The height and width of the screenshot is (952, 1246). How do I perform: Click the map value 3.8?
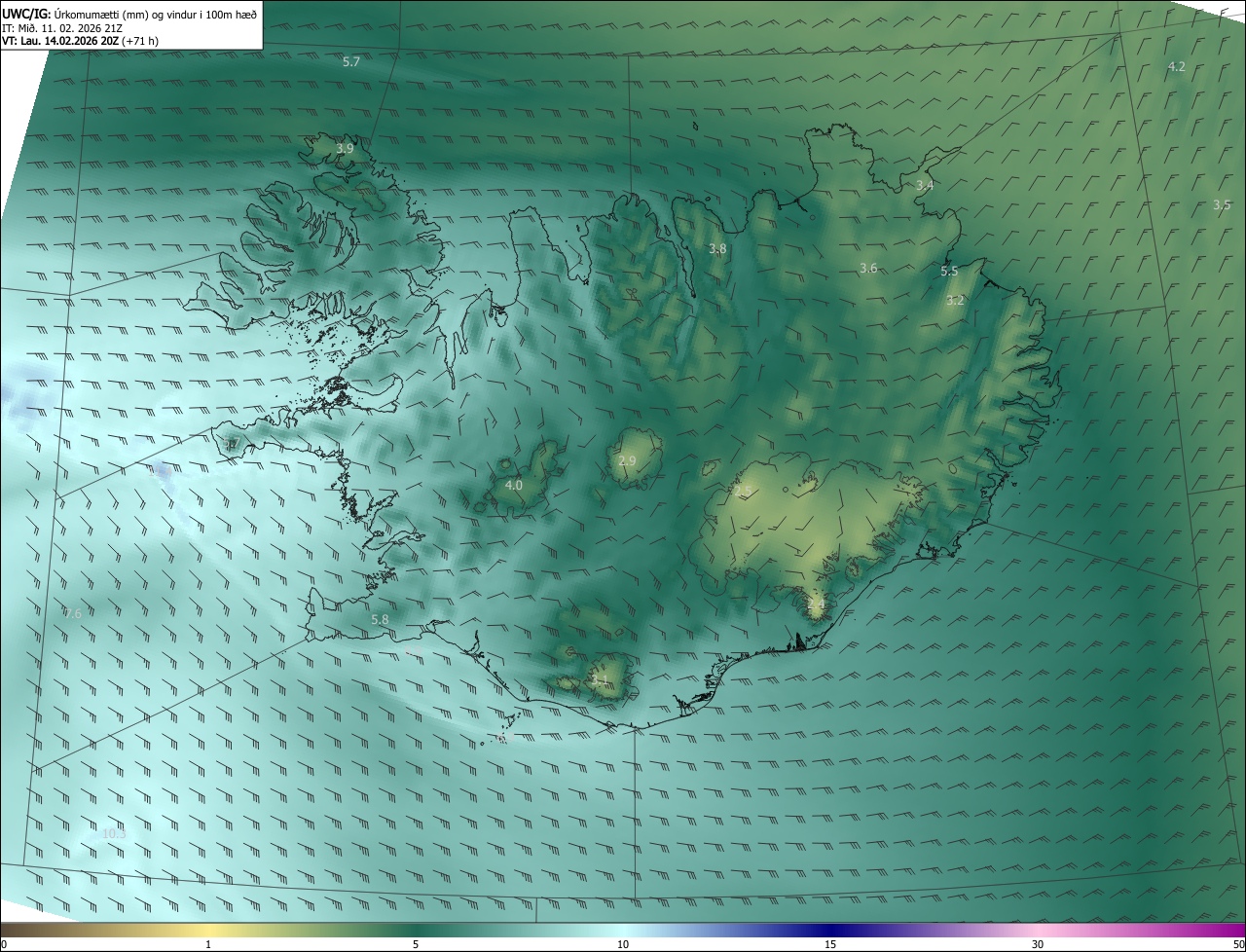(x=717, y=248)
